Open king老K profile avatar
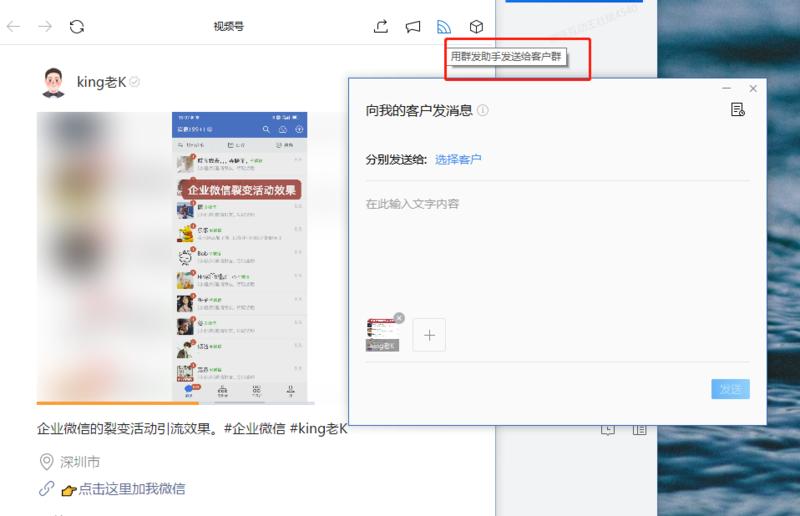Image resolution: width=800 pixels, height=516 pixels. tap(53, 82)
